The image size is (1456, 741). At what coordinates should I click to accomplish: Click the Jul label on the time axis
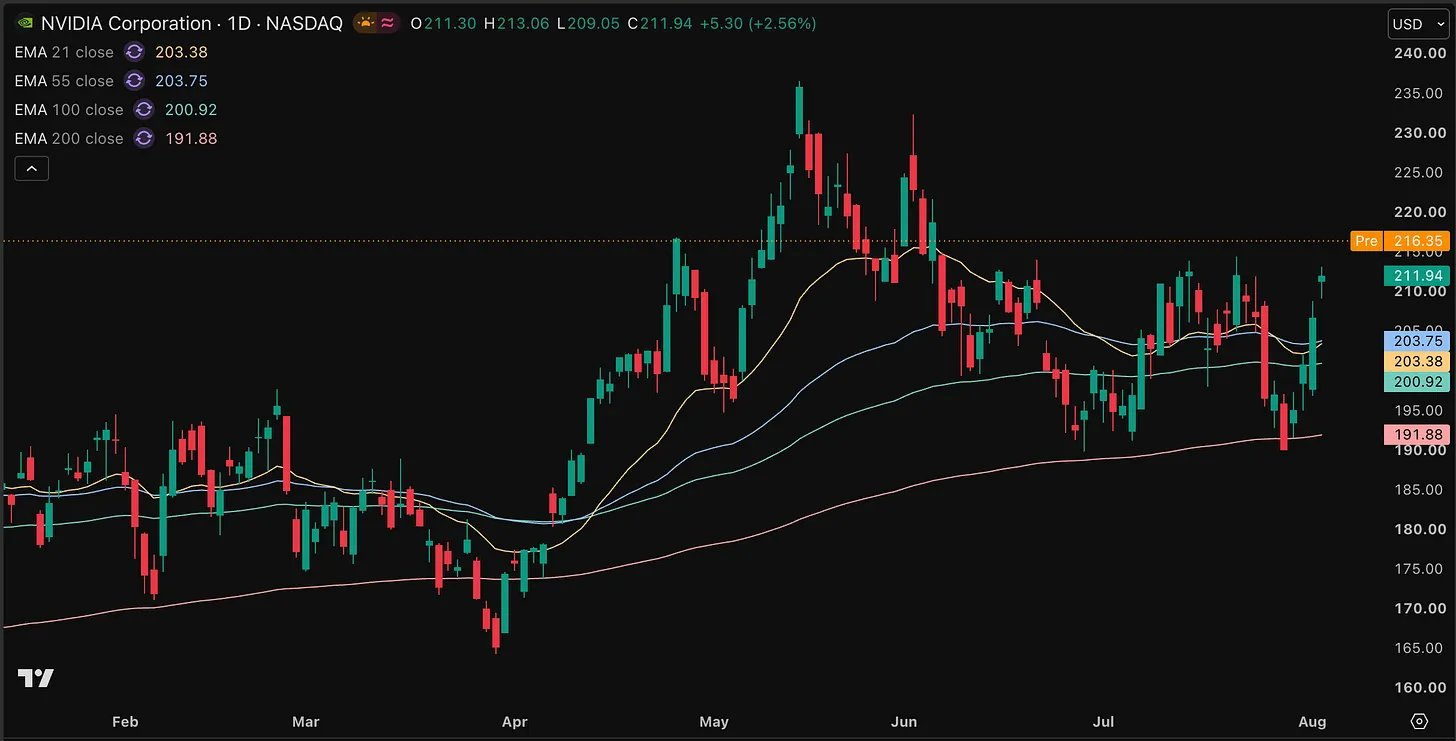click(x=1103, y=721)
